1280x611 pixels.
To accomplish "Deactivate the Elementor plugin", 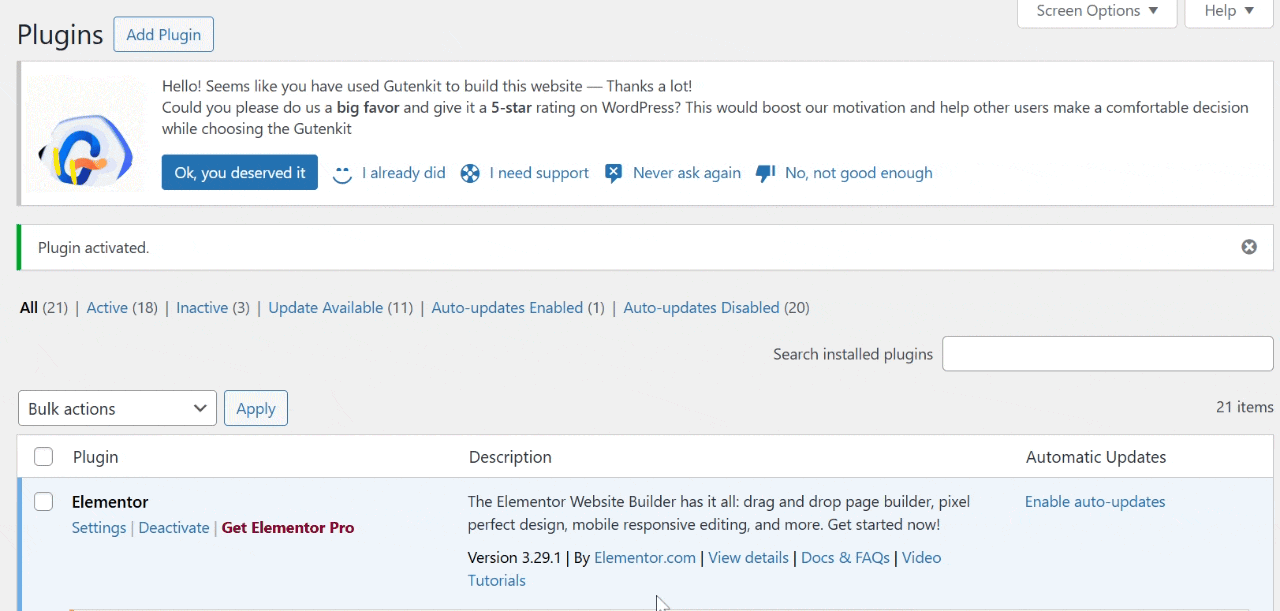I will [x=174, y=527].
